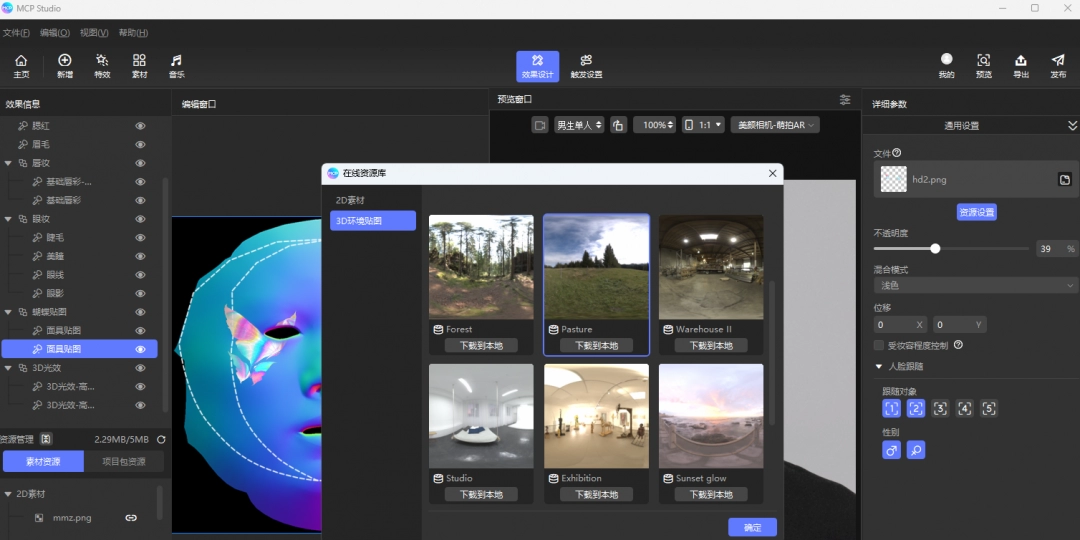This screenshot has width=1080, height=540.
Task: Click the 新增 add icon
Action: click(65, 66)
